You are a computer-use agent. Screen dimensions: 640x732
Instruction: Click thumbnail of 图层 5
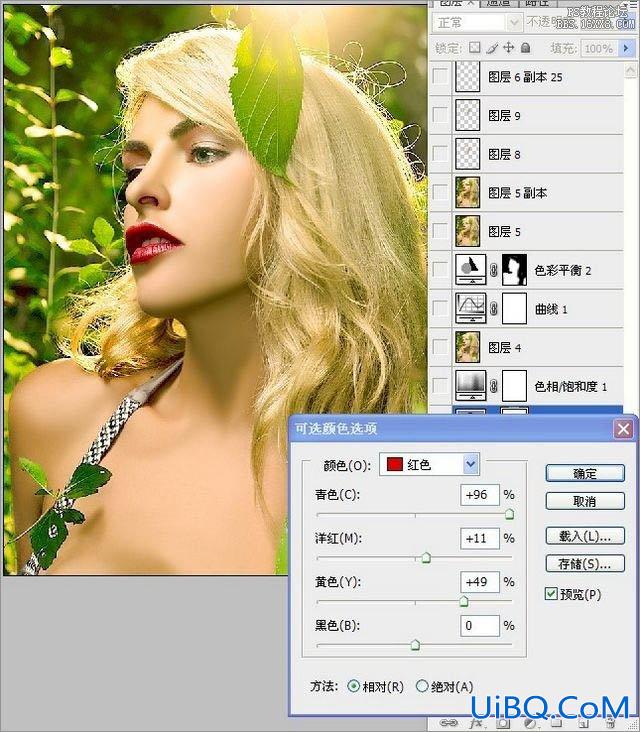click(x=467, y=231)
